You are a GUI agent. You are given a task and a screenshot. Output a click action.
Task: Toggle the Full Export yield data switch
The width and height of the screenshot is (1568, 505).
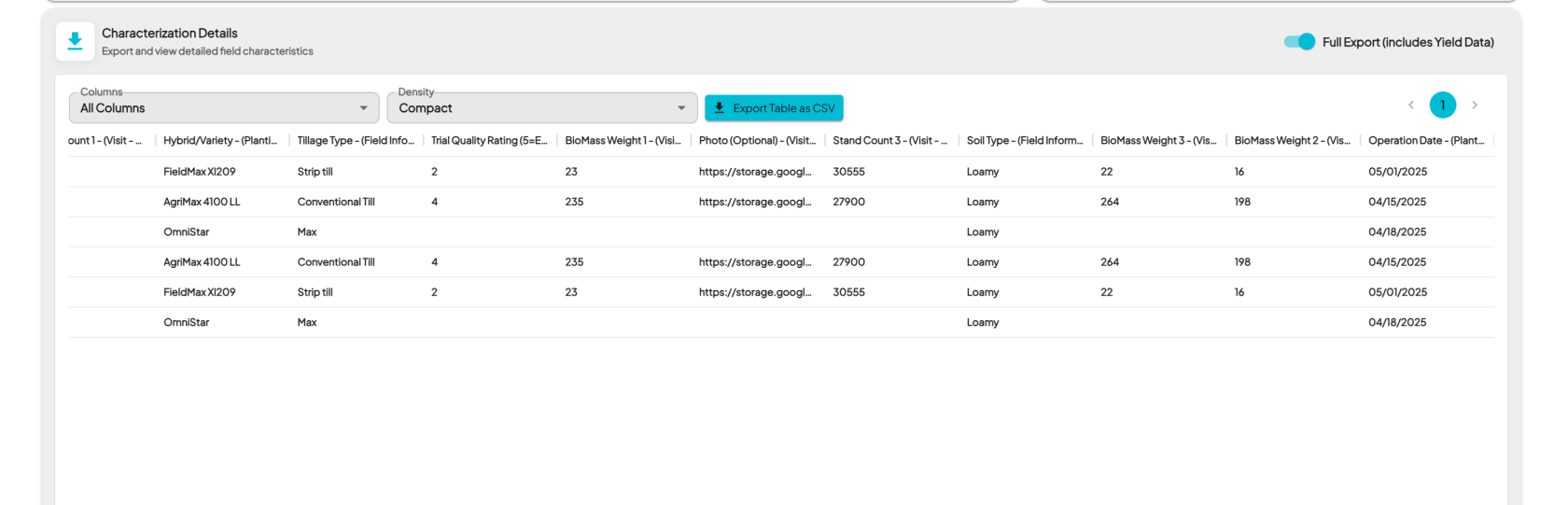1299,42
